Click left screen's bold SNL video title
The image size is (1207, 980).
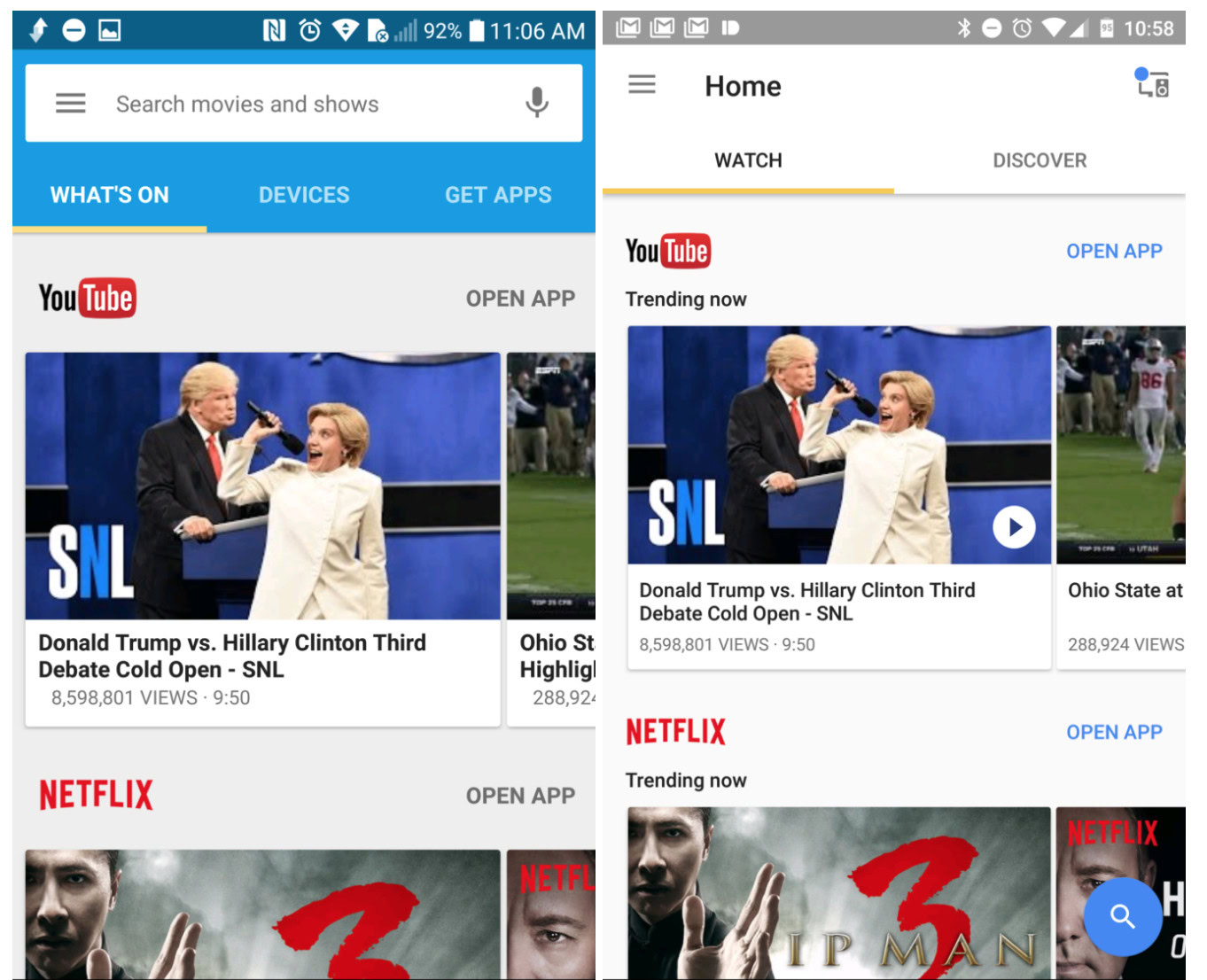point(232,656)
